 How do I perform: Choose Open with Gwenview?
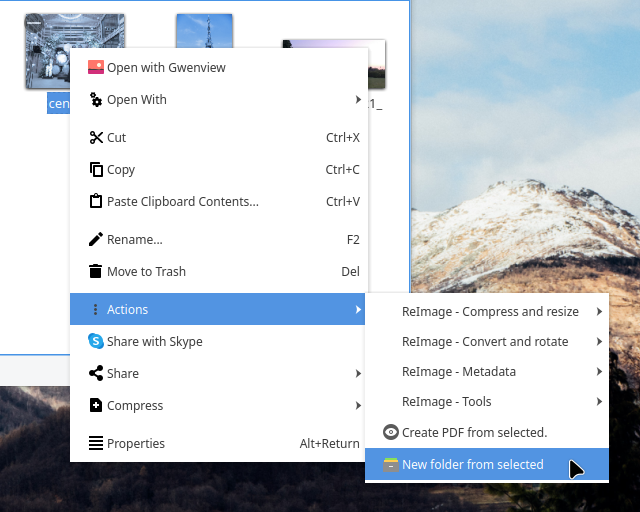[x=219, y=67]
